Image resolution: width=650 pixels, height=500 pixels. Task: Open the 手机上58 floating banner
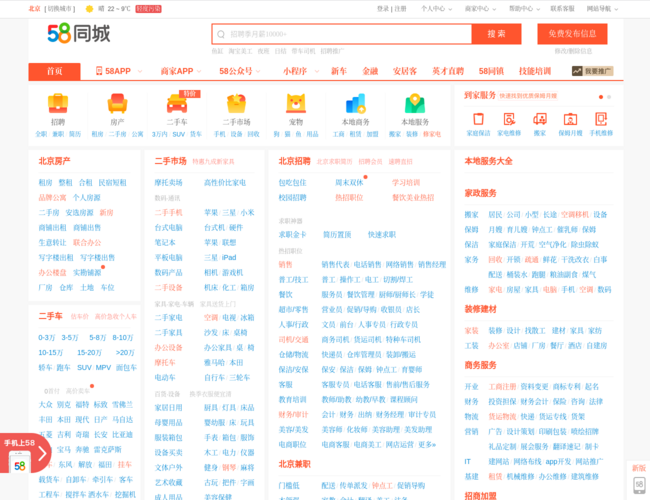click(25, 453)
